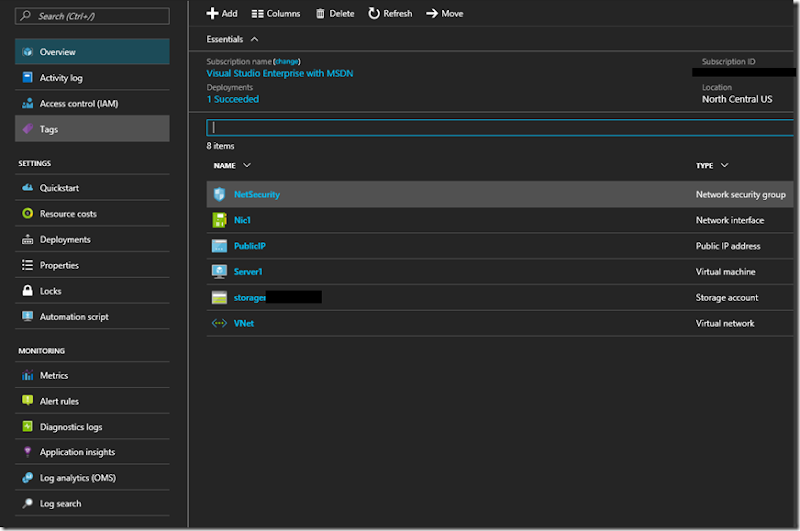
Task: Click the Diagnostics logs icon
Action: [x=28, y=426]
